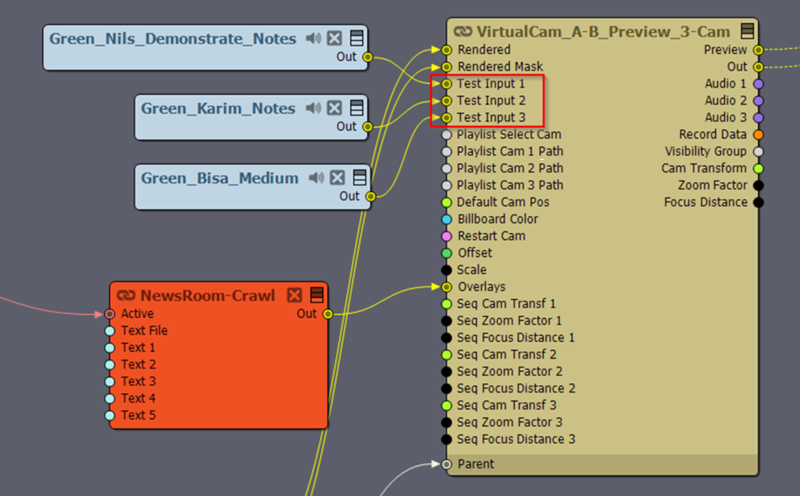Screen dimensions: 800x496
Task: Toggle active X icon on Green_Nils_Demonstrate_Notes node
Action: point(335,38)
